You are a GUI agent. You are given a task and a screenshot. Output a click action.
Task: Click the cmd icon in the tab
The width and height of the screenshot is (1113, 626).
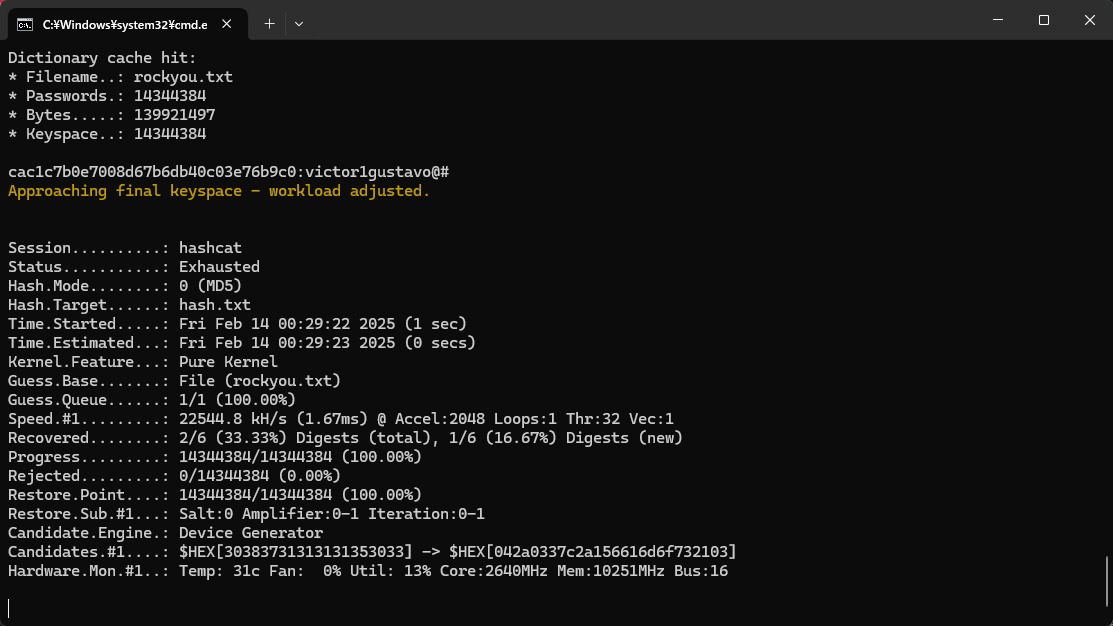(x=25, y=23)
